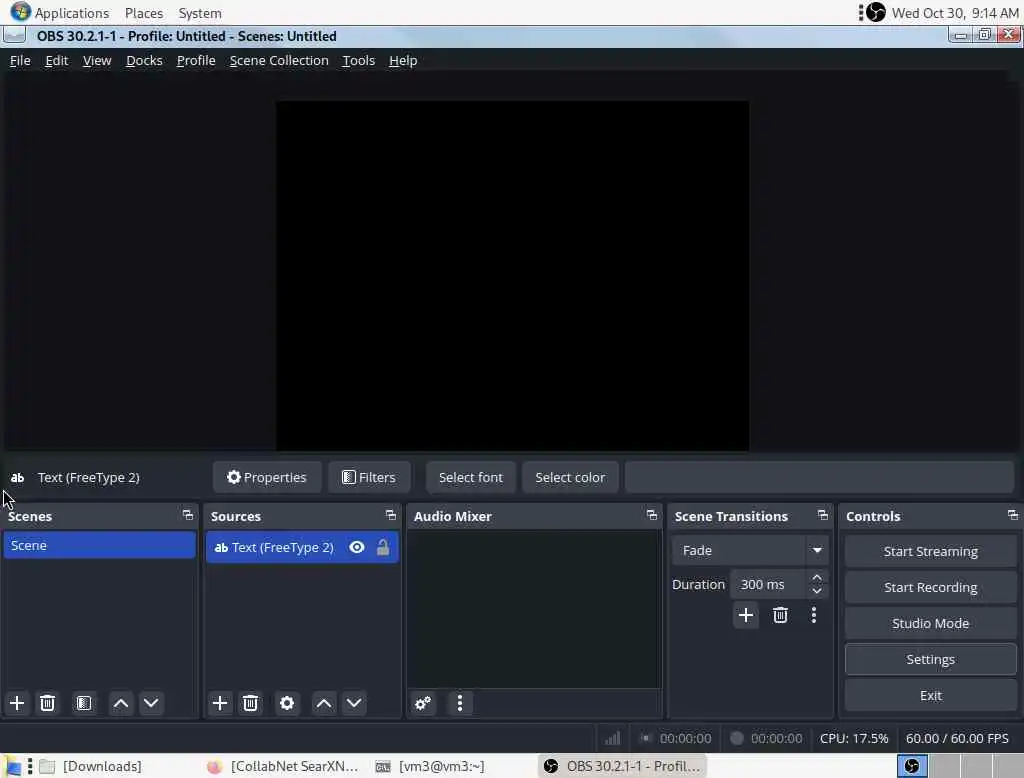Add a new source with plus icon
Screen dimensions: 1024x778
click(x=220, y=703)
